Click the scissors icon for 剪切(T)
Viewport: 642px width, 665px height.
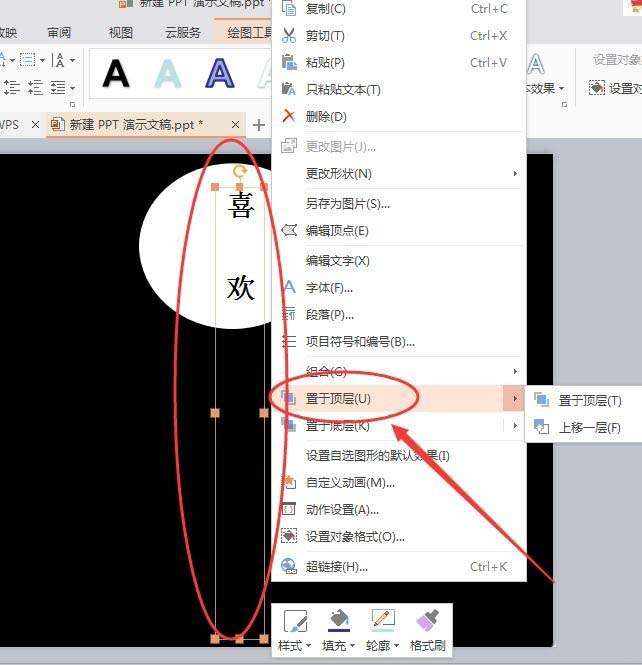289,36
